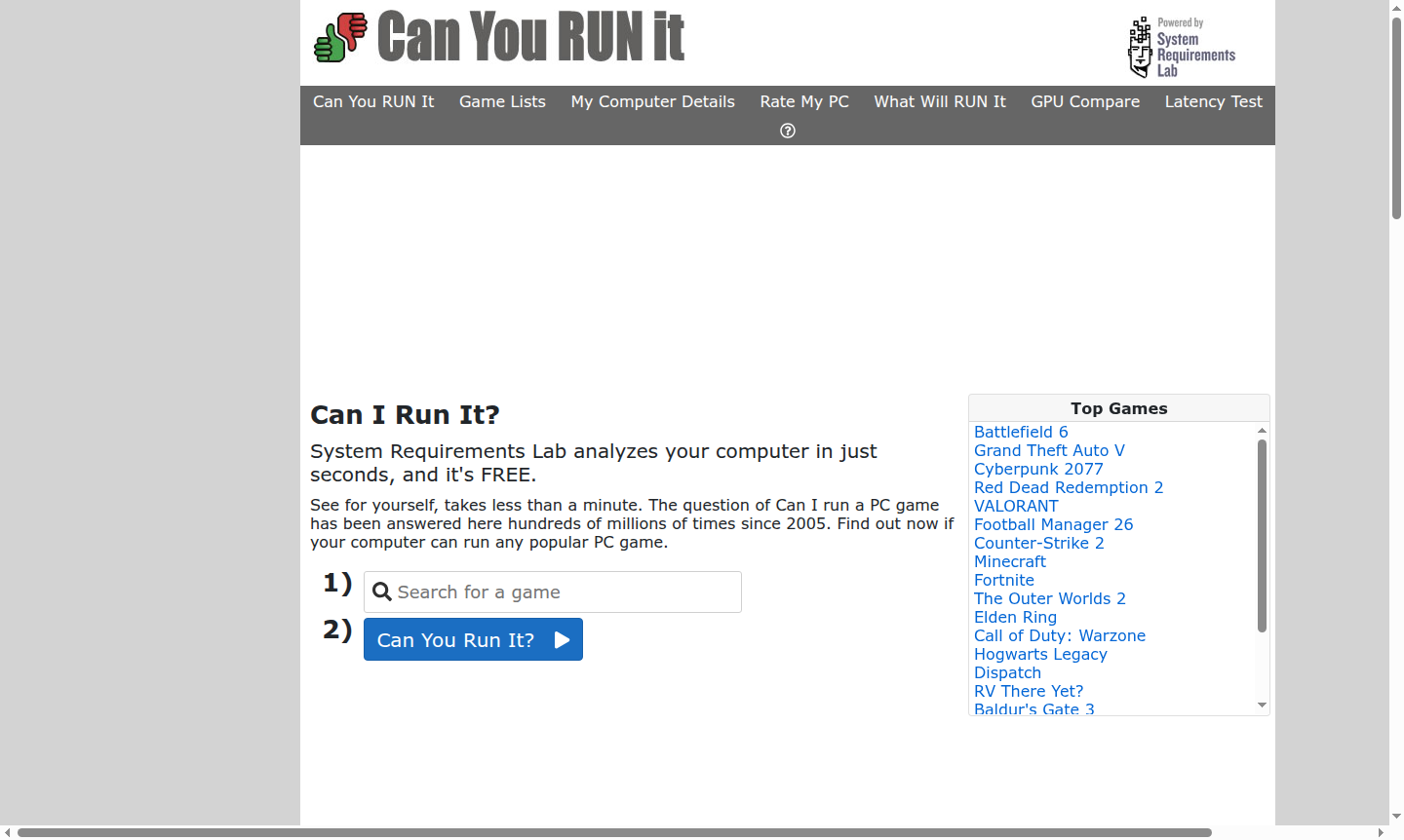Click the System Requirements Lab robot logo
The image size is (1404, 840).
(1139, 46)
